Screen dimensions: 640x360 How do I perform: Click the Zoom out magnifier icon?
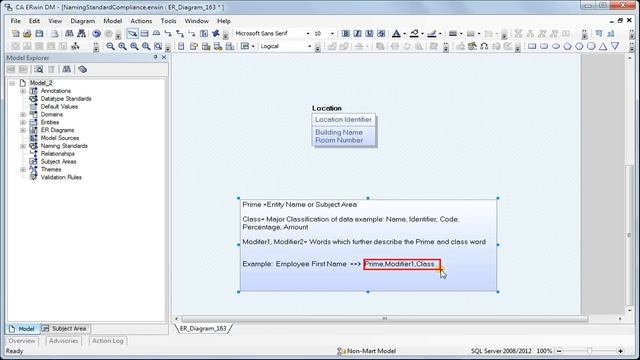(110, 46)
